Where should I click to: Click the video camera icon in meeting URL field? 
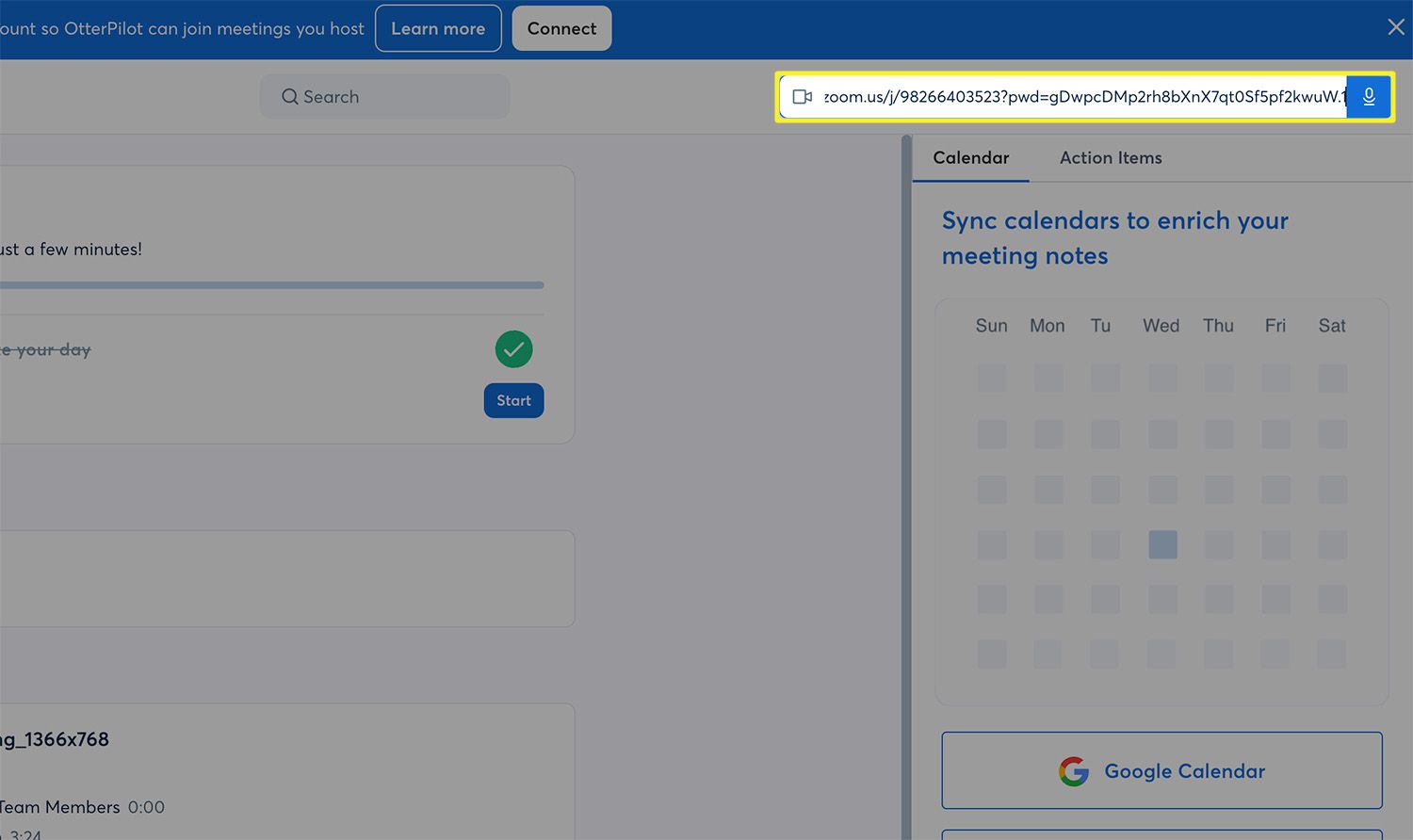click(802, 97)
